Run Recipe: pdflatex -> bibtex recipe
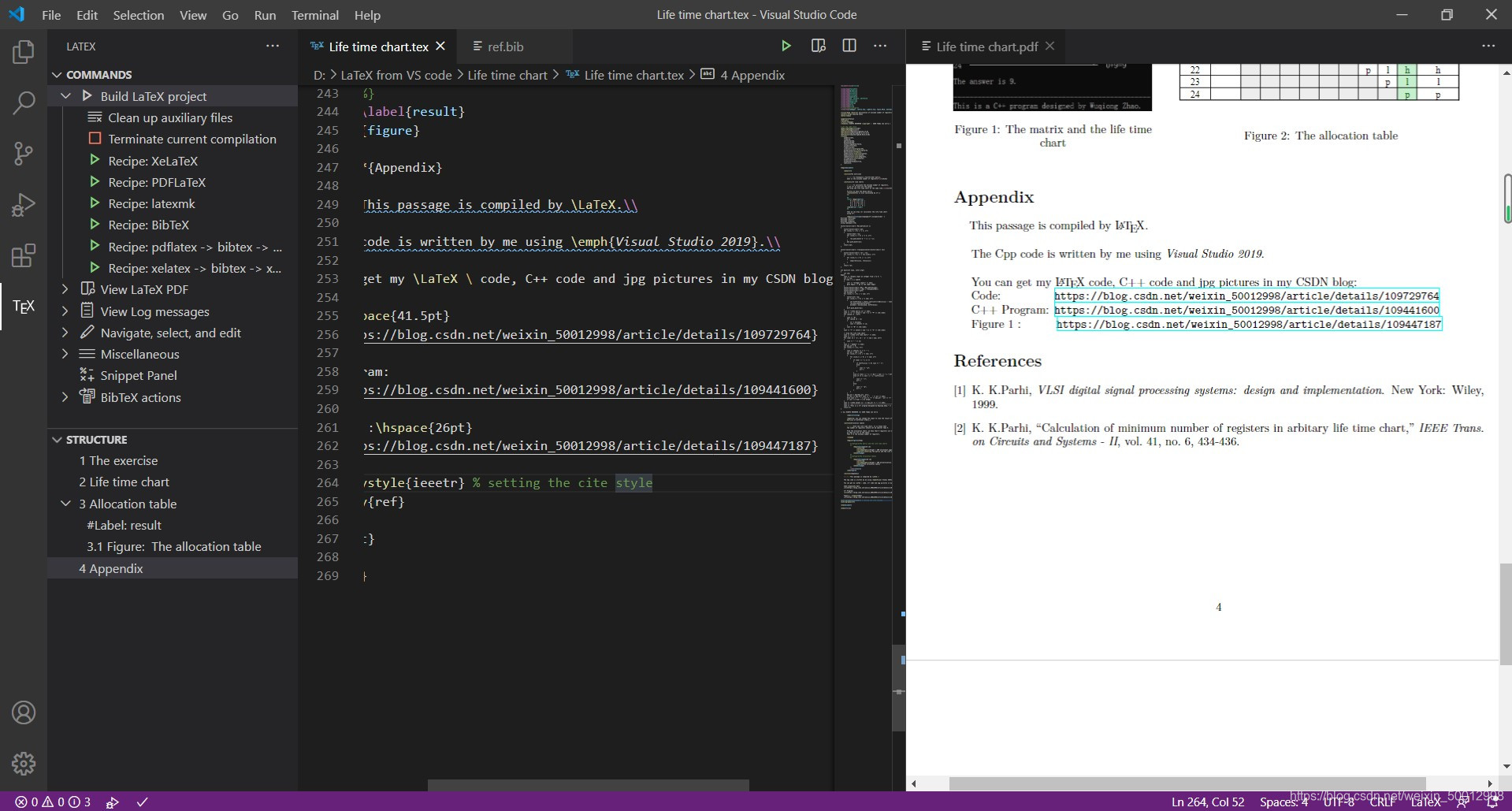This screenshot has width=1512, height=811. [195, 247]
